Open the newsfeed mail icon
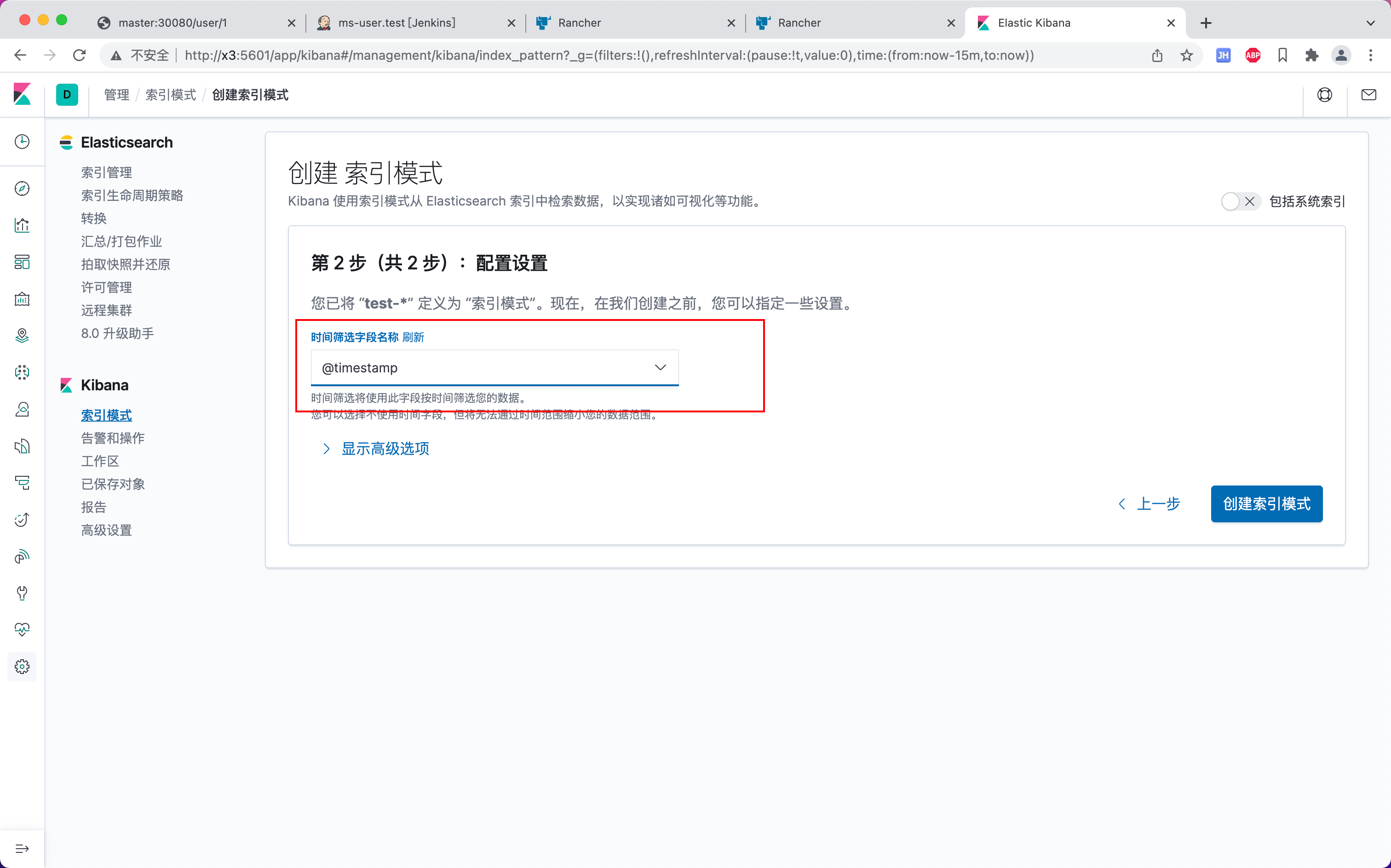The image size is (1391, 868). coord(1368,95)
